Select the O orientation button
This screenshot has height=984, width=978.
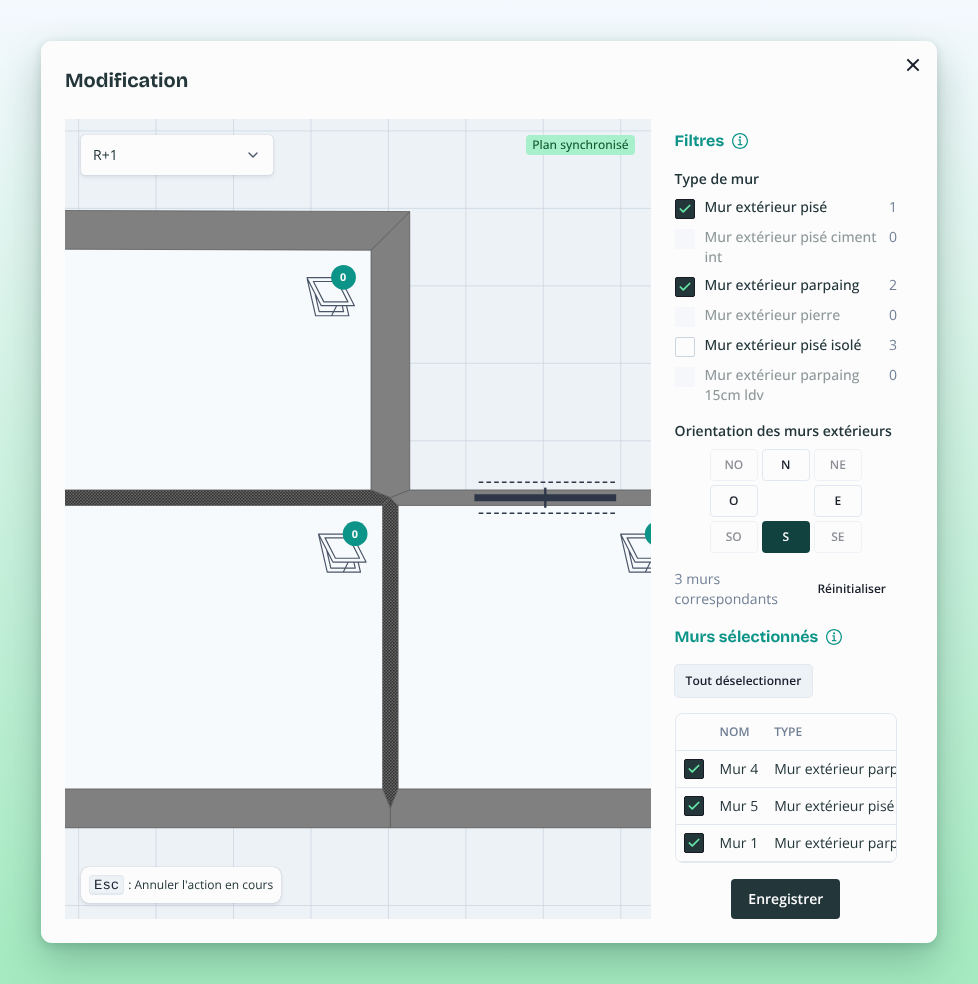click(733, 501)
